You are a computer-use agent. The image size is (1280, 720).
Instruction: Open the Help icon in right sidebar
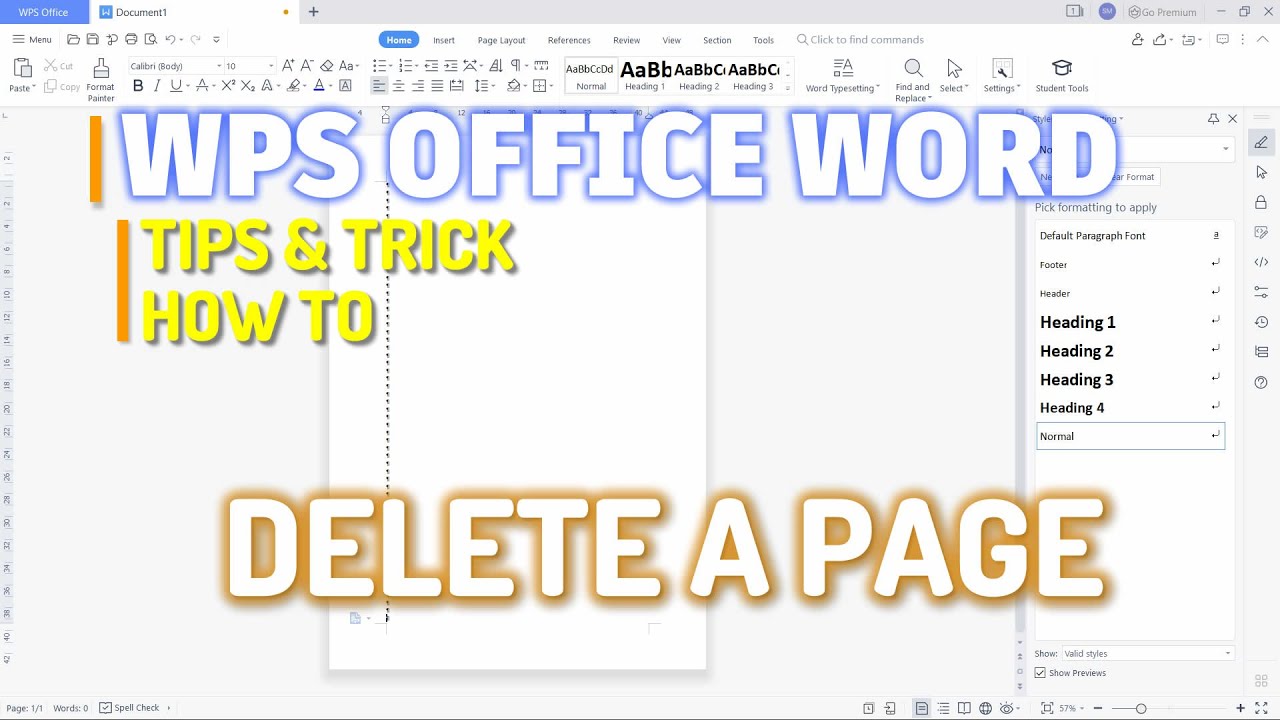[x=1261, y=382]
